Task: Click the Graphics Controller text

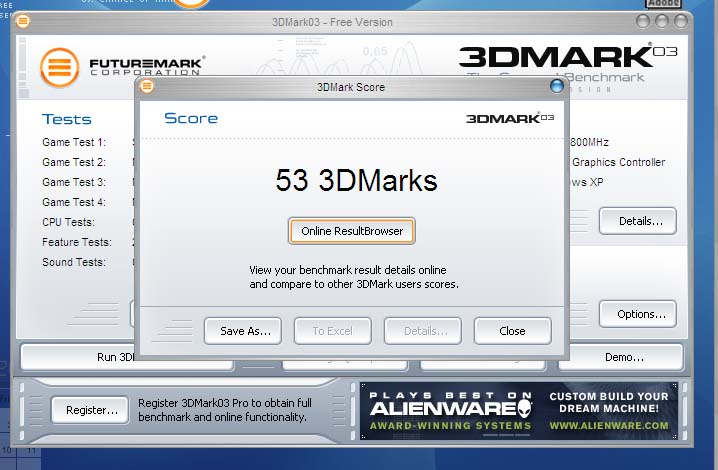Action: [x=618, y=162]
